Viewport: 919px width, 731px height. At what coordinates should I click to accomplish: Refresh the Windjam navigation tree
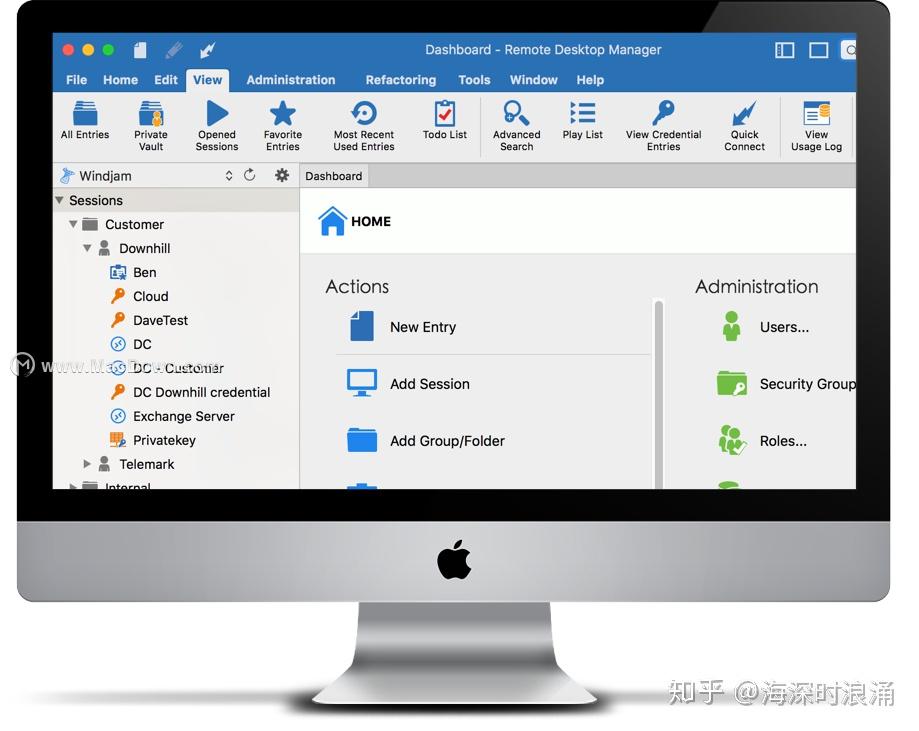coord(249,174)
